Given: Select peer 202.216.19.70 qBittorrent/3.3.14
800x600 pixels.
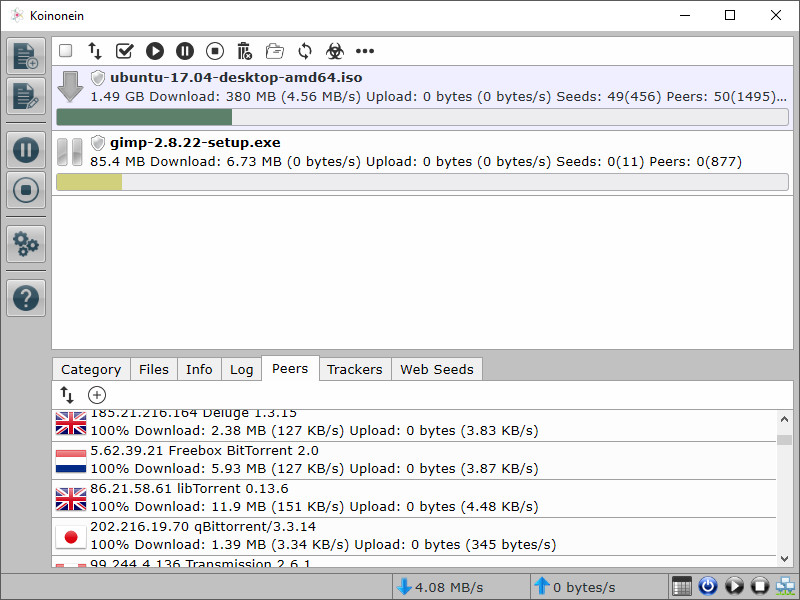Looking at the screenshot, I should [x=414, y=536].
